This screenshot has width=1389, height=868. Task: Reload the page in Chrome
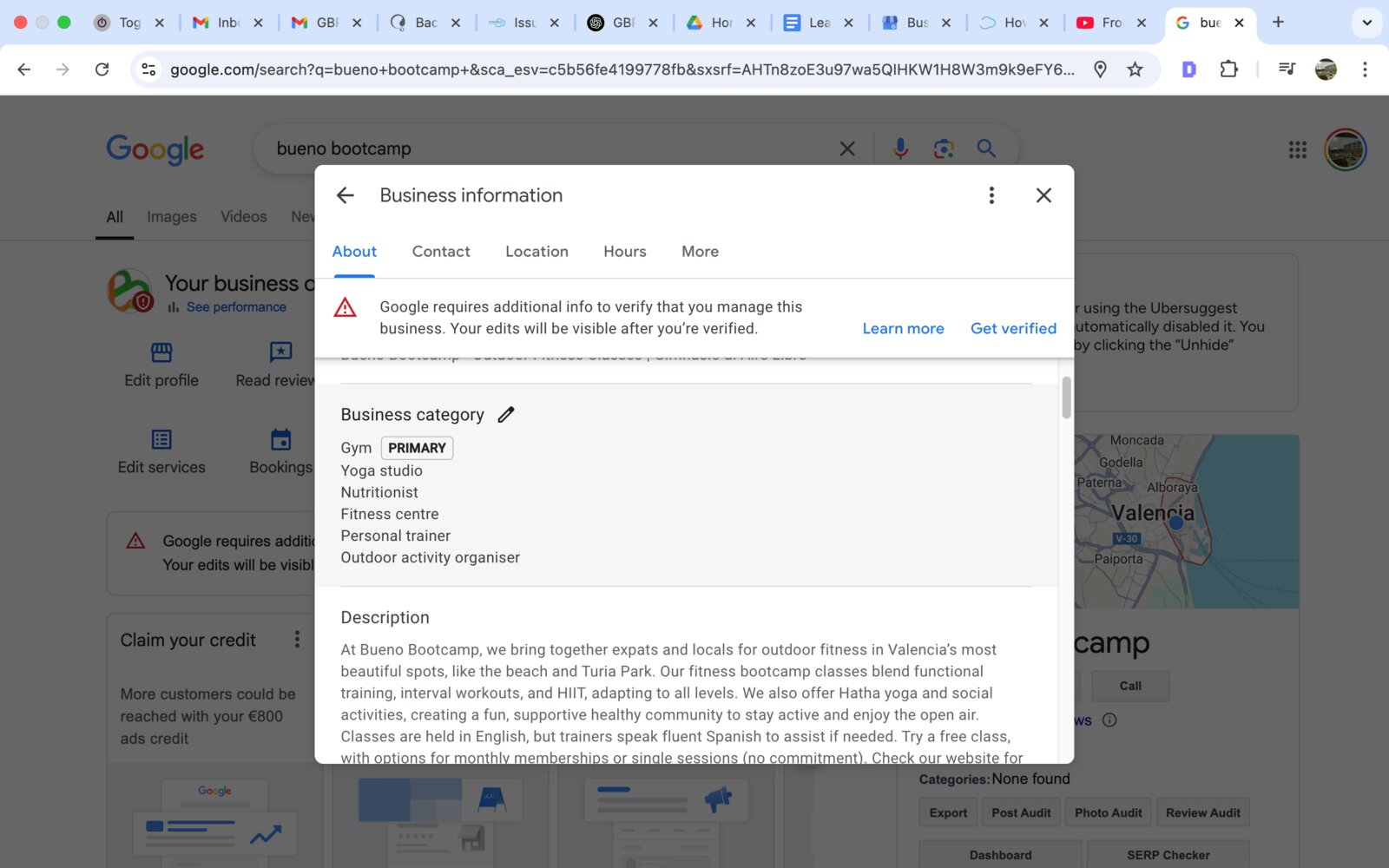pyautogui.click(x=102, y=69)
